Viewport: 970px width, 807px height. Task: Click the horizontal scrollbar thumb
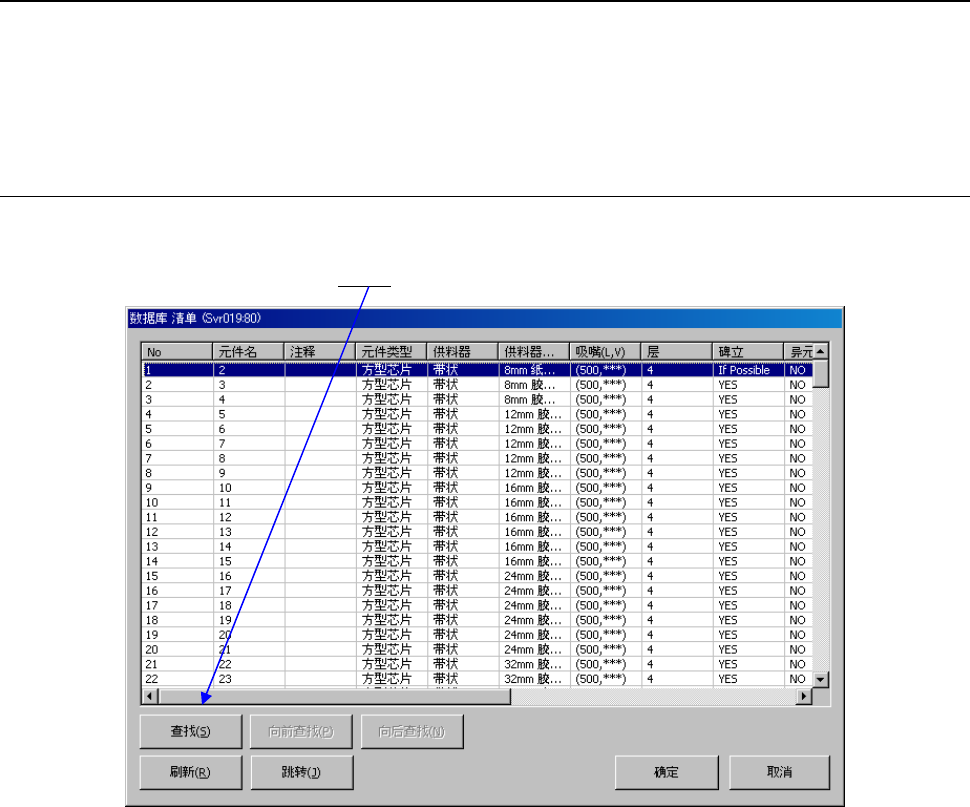(335, 696)
